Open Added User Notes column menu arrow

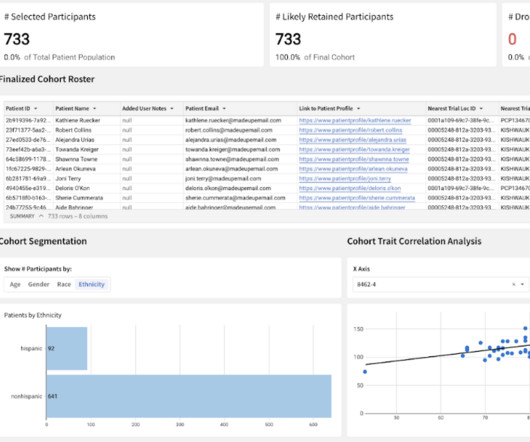(x=172, y=108)
